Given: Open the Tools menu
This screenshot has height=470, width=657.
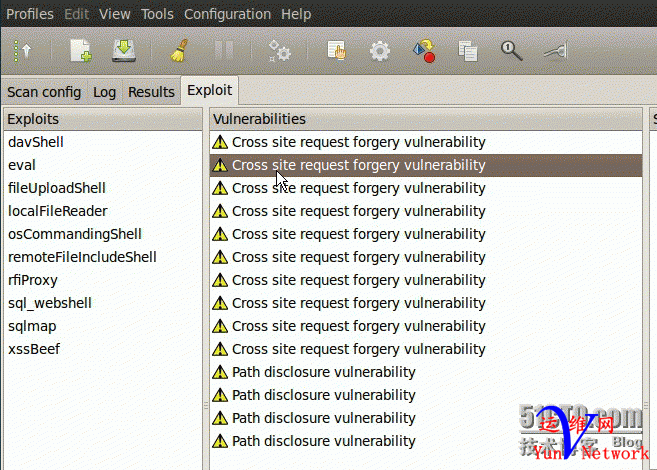Looking at the screenshot, I should coord(157,14).
